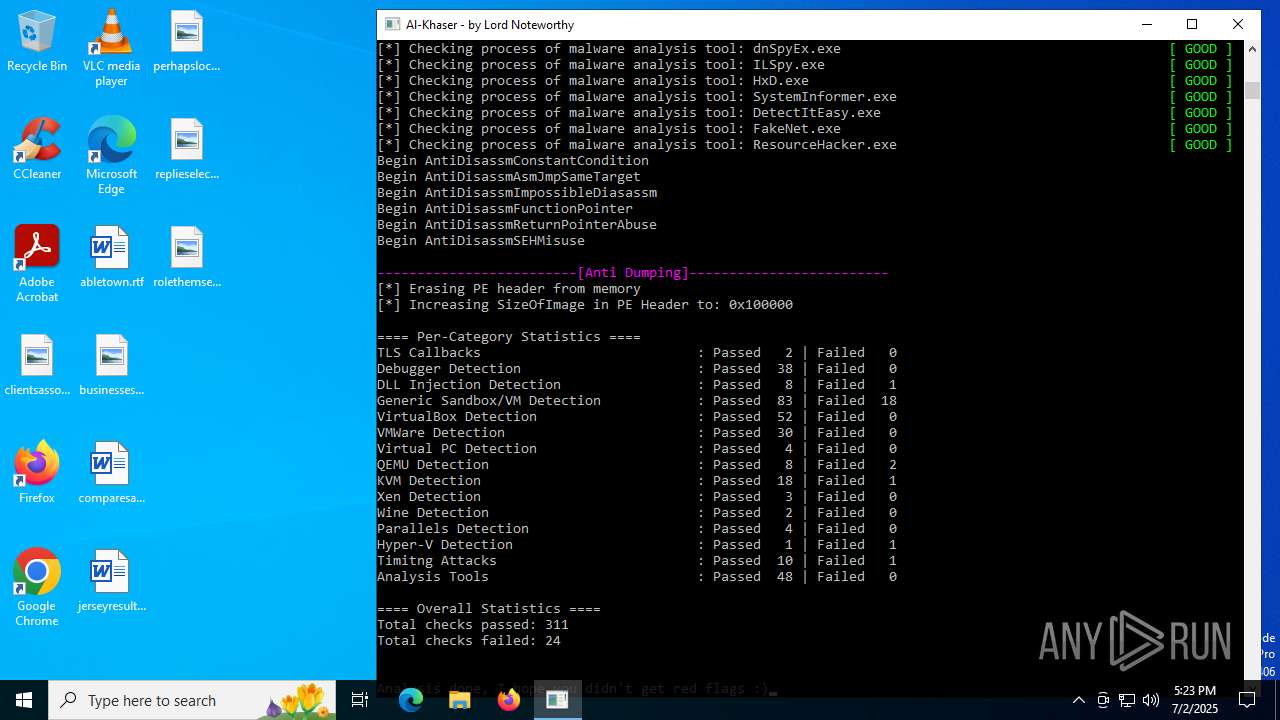The image size is (1280, 720).
Task: Open Google Chrome desktop shortcut
Action: tap(37, 588)
